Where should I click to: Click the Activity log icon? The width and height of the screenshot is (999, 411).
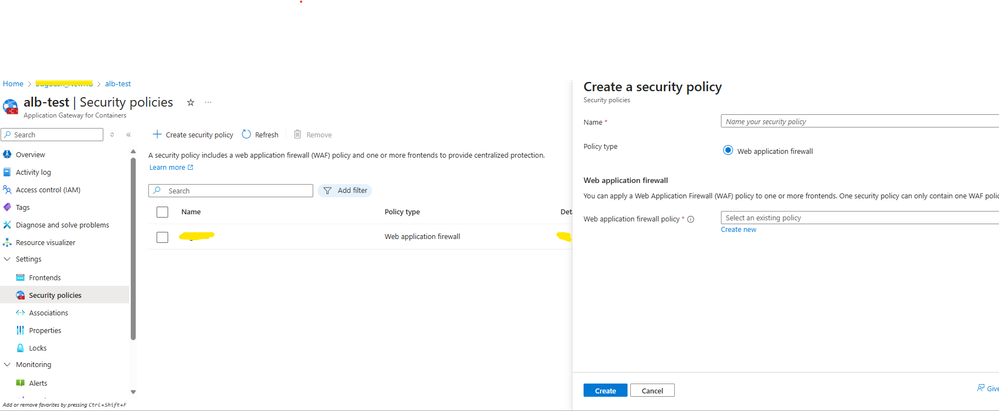coord(8,173)
